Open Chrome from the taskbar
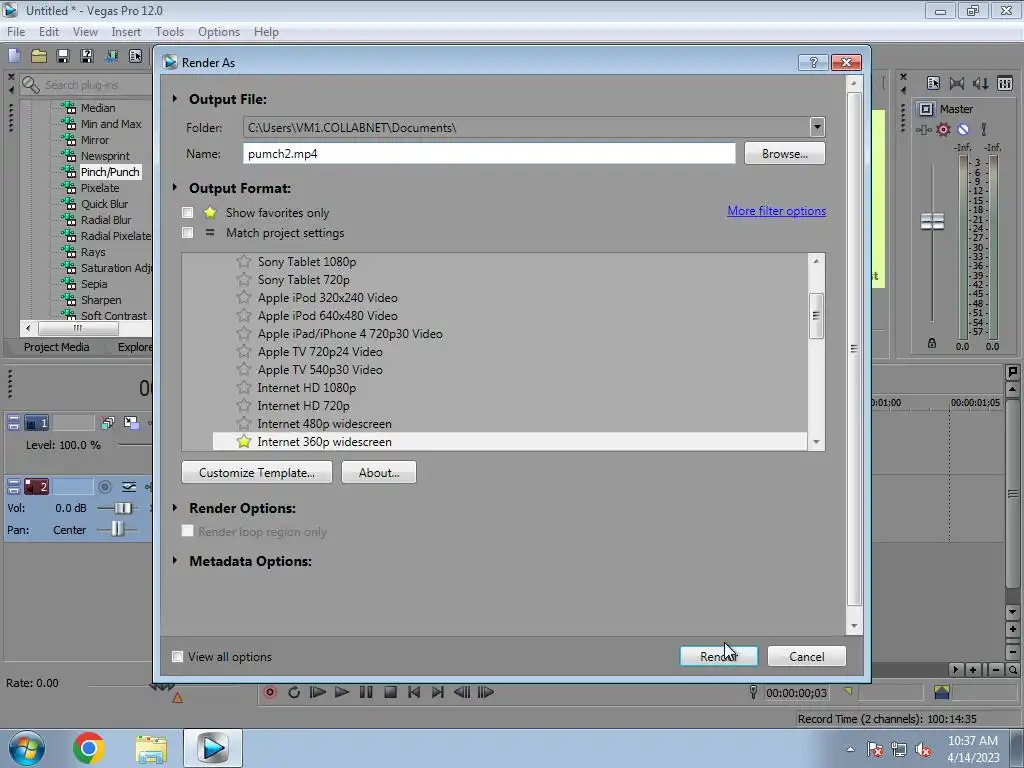Image resolution: width=1024 pixels, height=768 pixels. pyautogui.click(x=89, y=748)
